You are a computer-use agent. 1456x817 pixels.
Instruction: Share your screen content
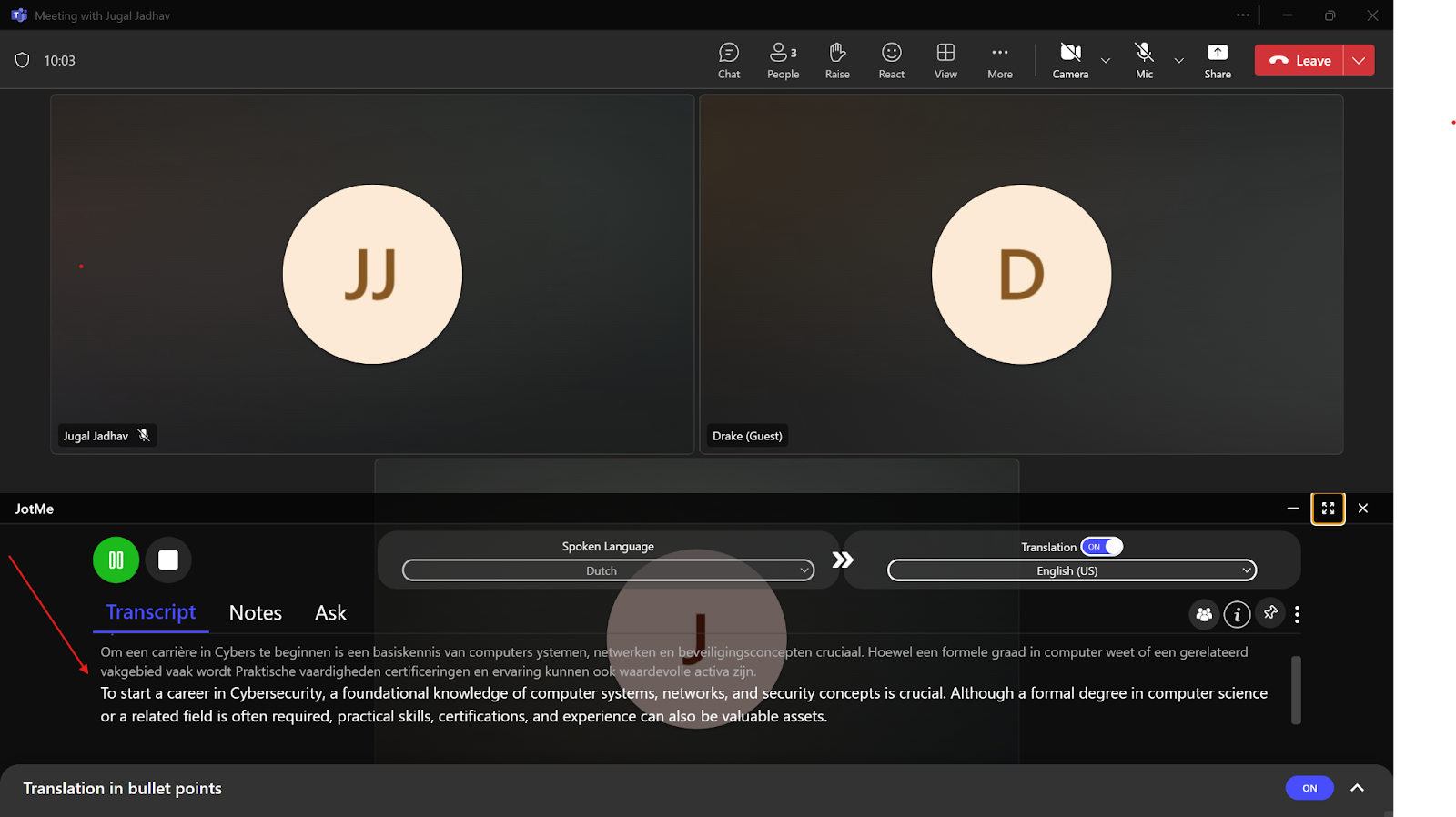click(x=1218, y=61)
